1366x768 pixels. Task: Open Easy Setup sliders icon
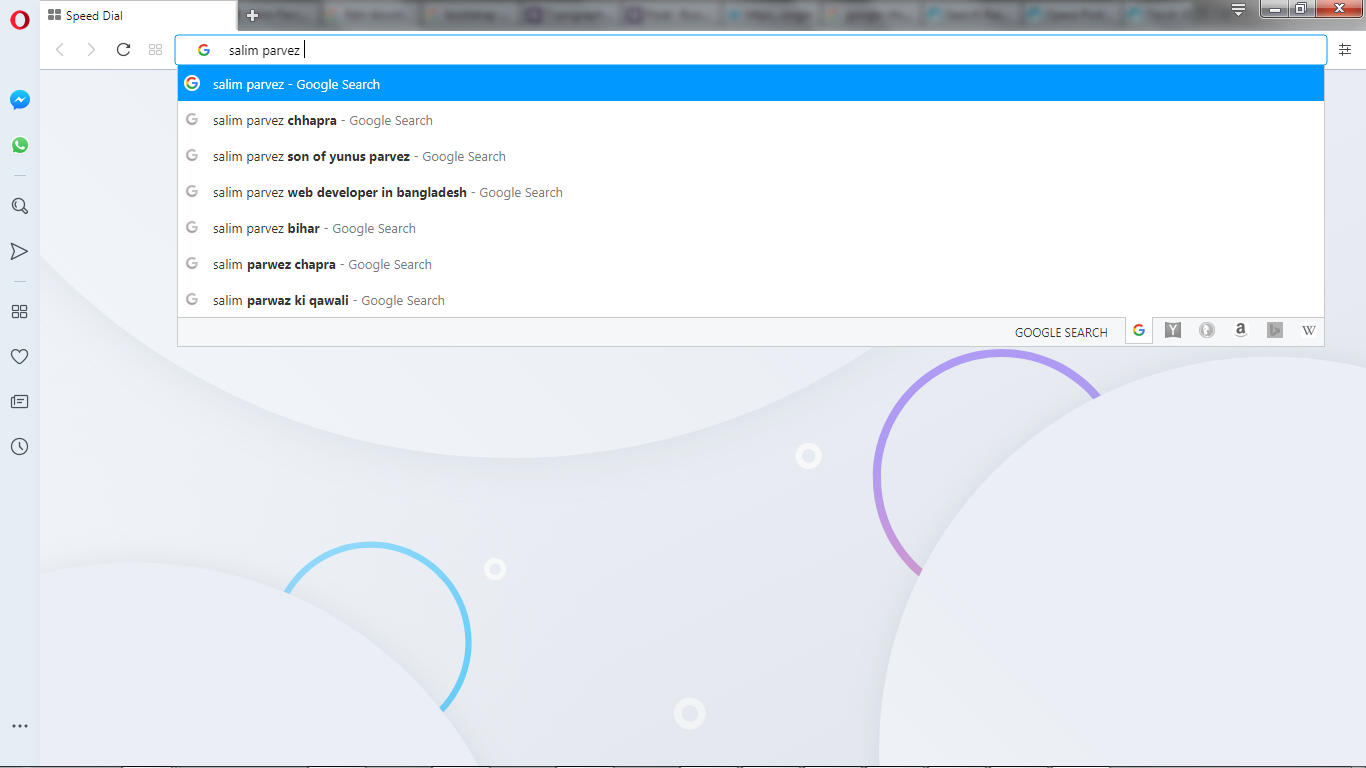(x=1345, y=50)
